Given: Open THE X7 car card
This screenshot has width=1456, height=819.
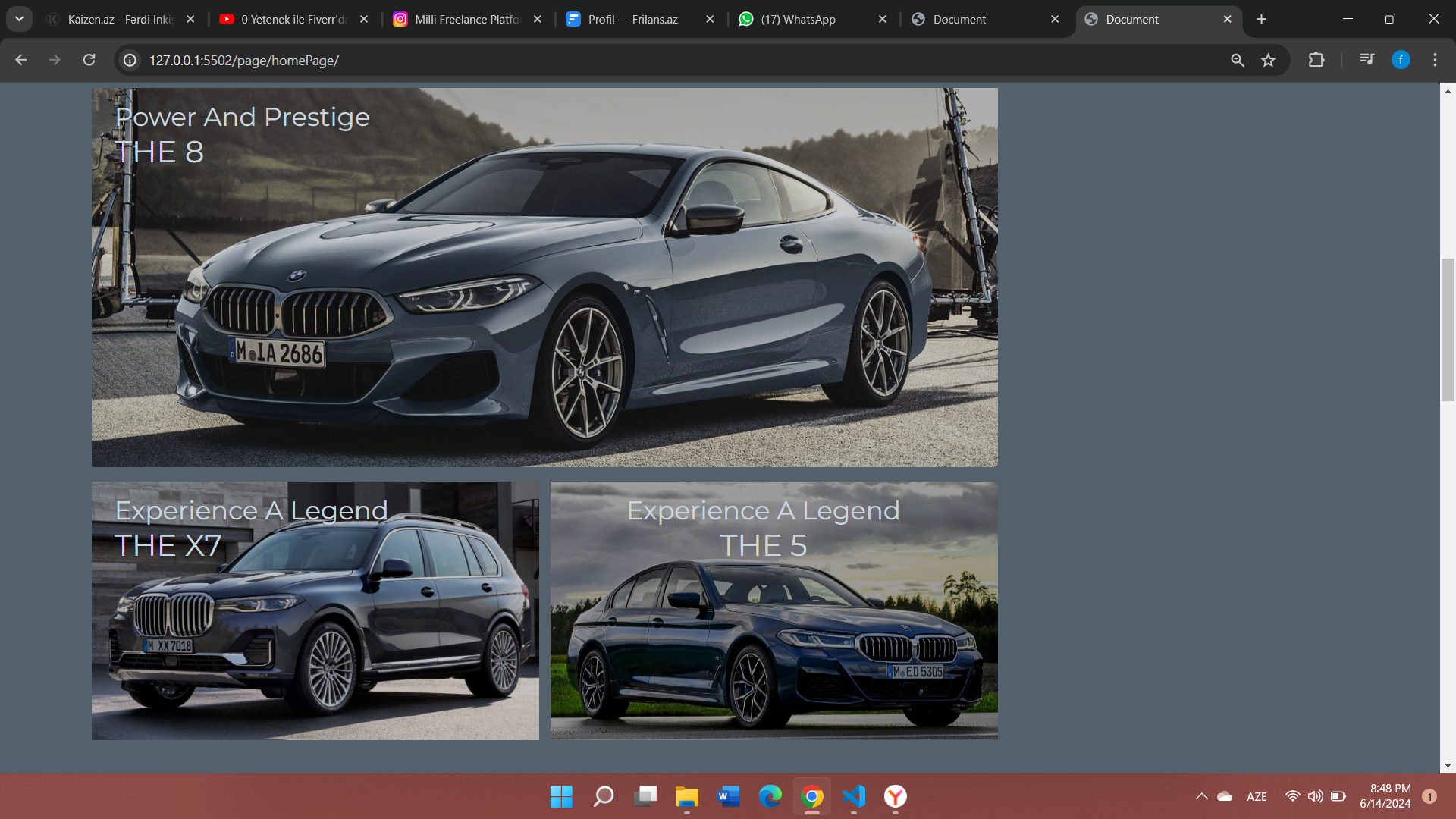Looking at the screenshot, I should pos(315,610).
